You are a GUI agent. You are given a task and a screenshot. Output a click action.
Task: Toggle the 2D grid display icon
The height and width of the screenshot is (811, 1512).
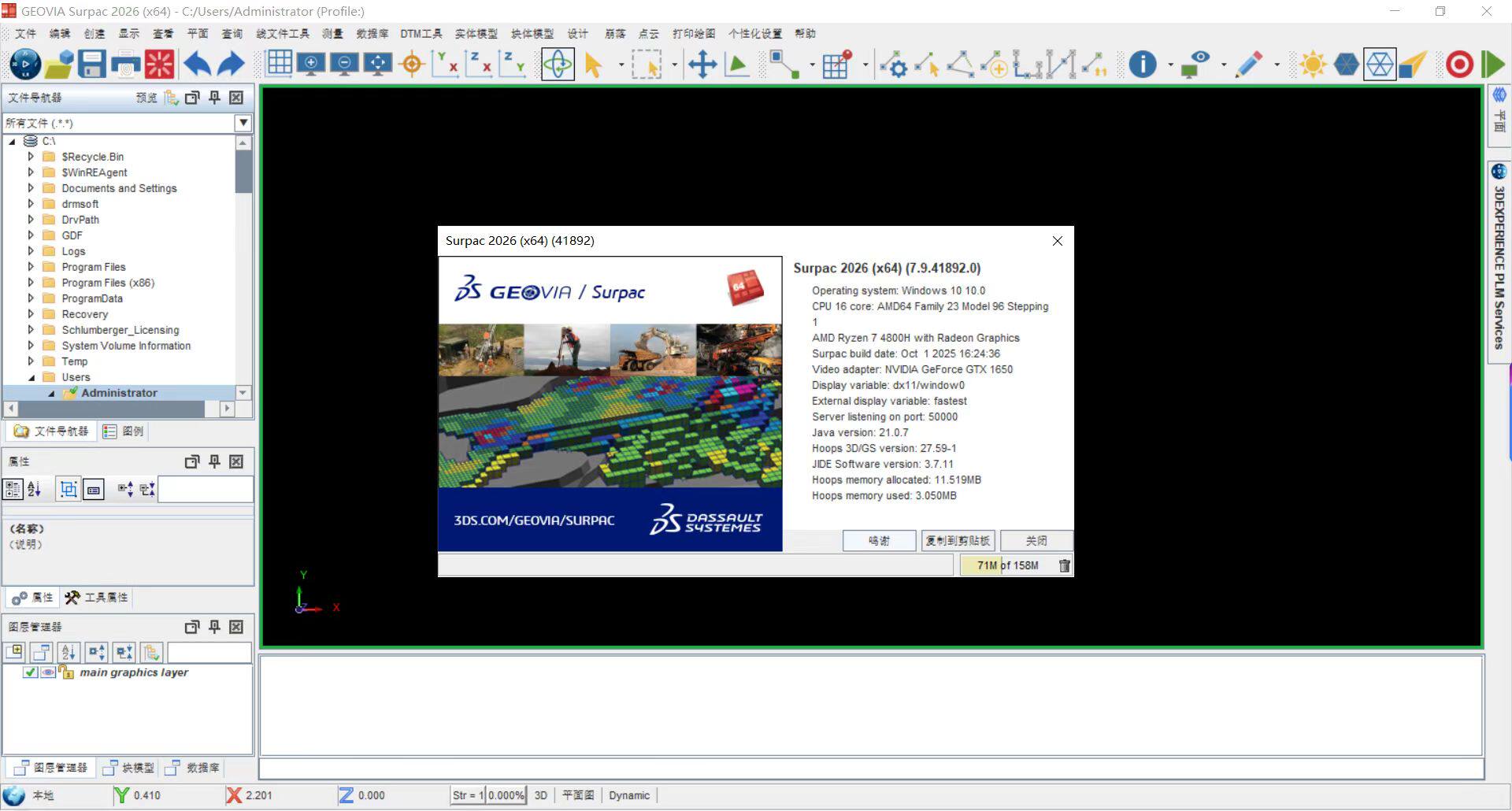pos(280,63)
